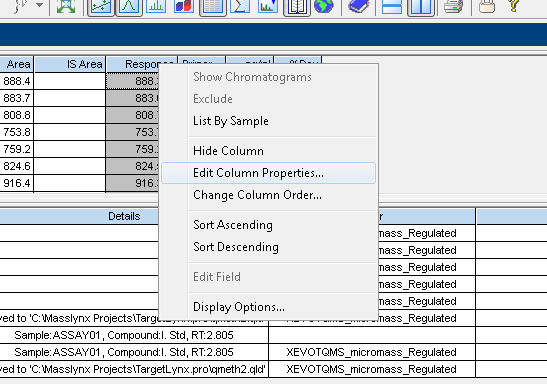This screenshot has width=547, height=384.
Task: Click the blue closed book icon
Action: (358, 6)
